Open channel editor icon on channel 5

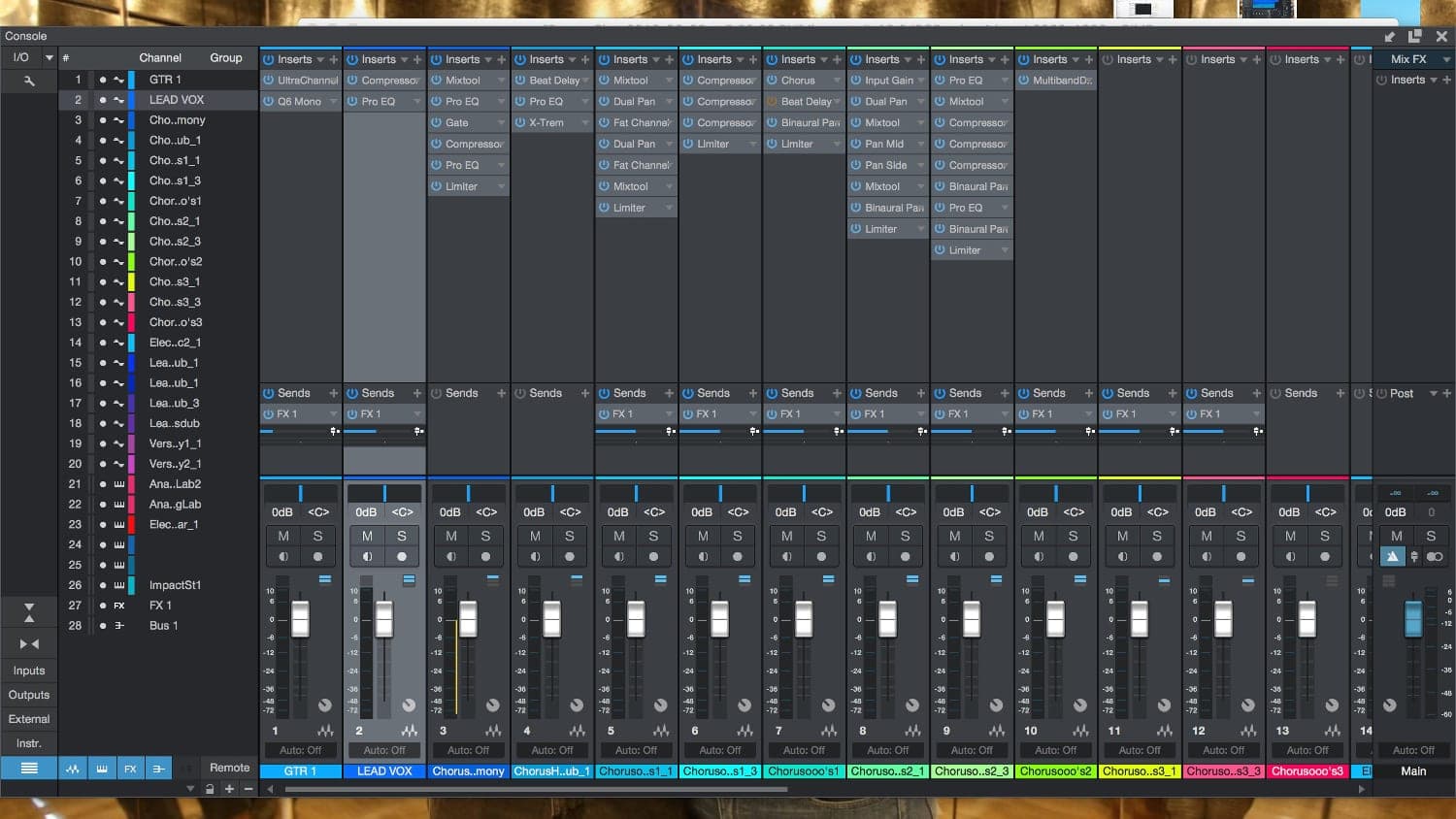[x=661, y=731]
